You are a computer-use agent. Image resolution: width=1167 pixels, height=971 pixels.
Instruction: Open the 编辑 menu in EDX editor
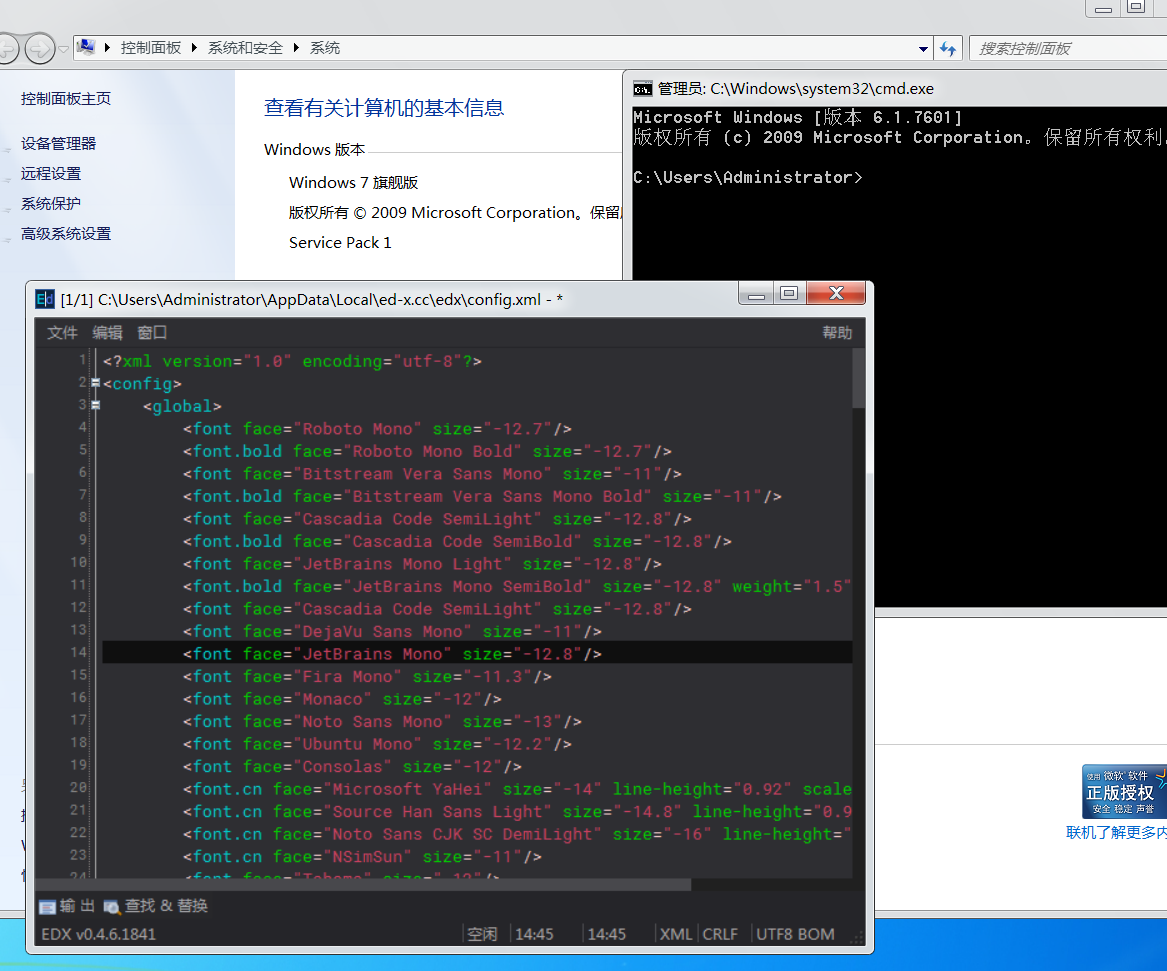click(x=107, y=333)
